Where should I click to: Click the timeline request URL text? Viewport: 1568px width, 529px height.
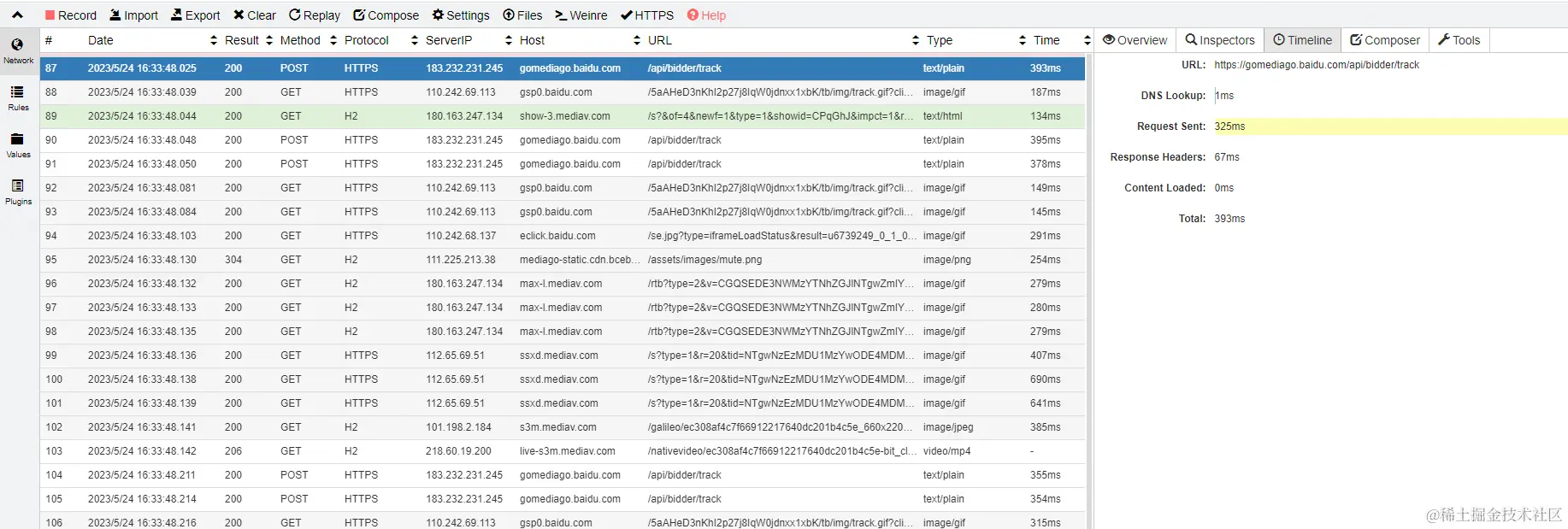click(x=1317, y=65)
